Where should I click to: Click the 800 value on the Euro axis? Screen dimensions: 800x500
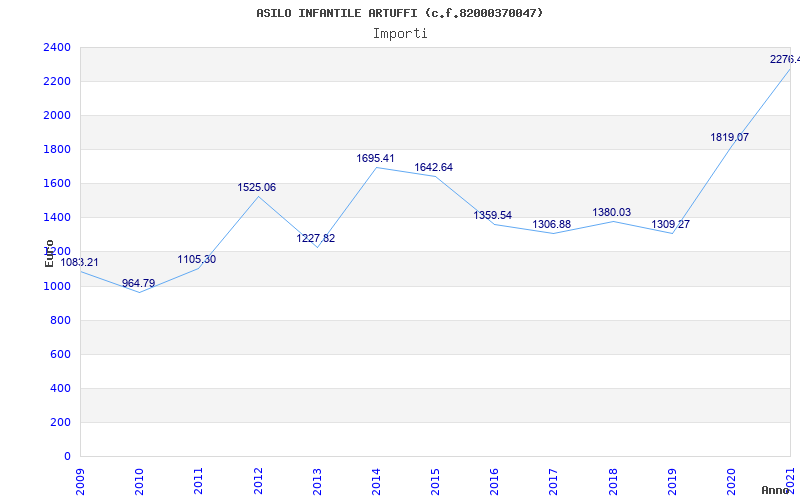point(60,321)
